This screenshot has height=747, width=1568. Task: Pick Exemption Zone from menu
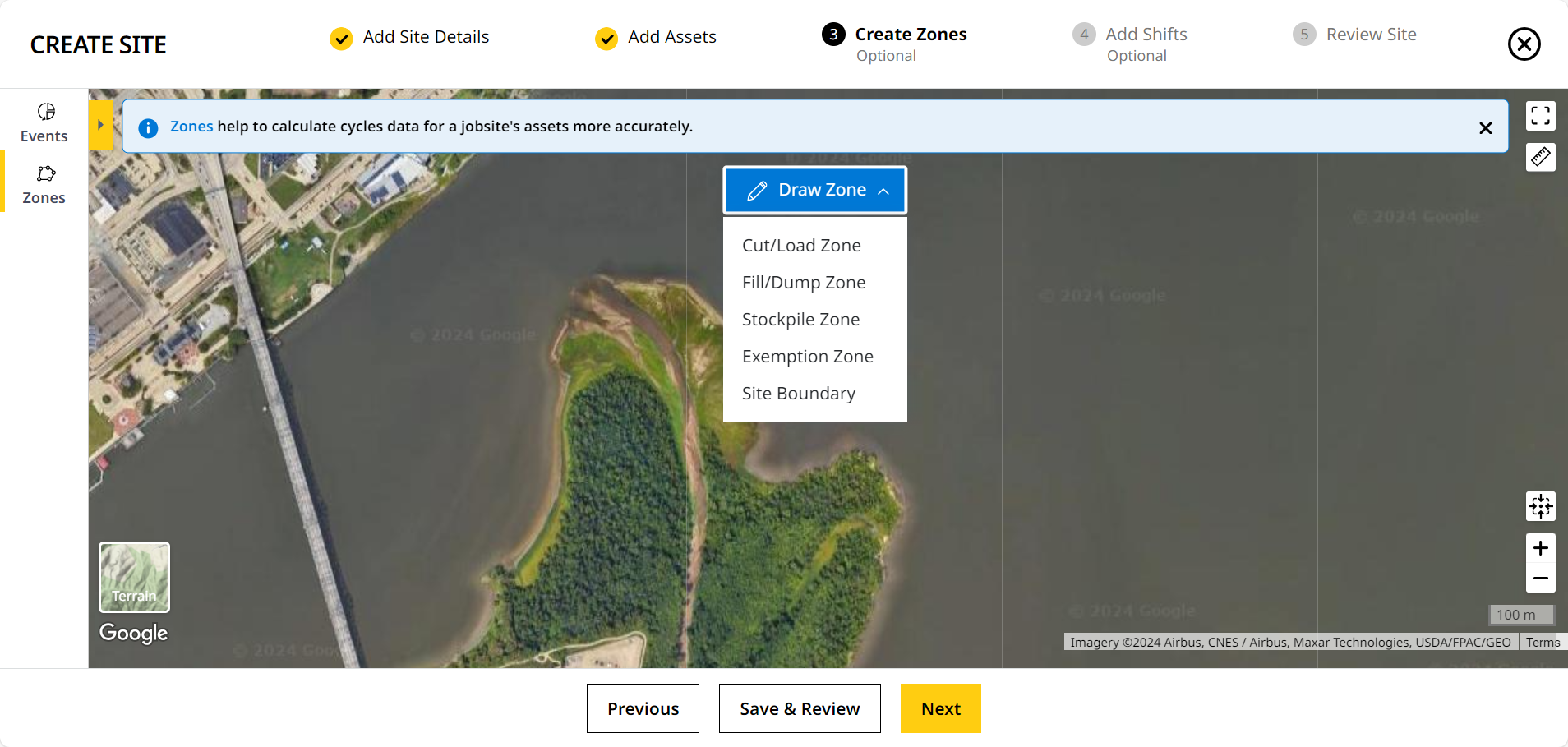pyautogui.click(x=807, y=357)
